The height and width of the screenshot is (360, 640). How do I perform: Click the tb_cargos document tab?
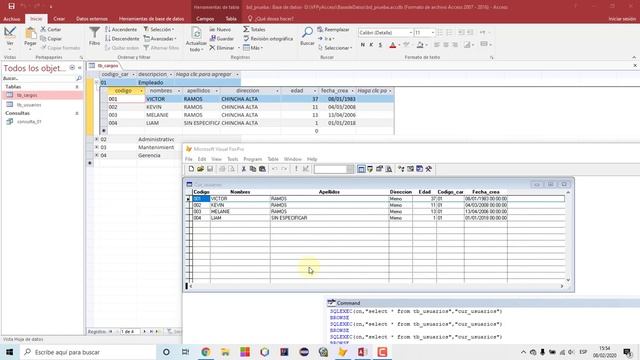coord(104,65)
